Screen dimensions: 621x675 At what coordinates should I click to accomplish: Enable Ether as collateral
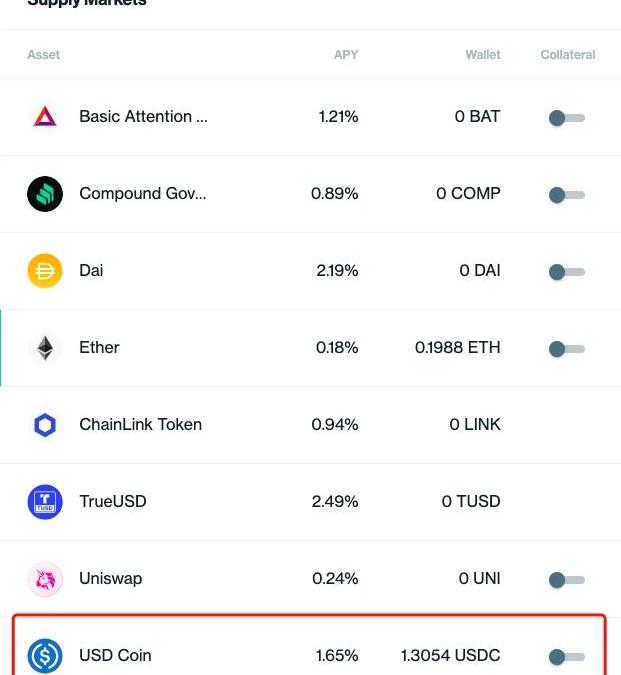tap(566, 349)
